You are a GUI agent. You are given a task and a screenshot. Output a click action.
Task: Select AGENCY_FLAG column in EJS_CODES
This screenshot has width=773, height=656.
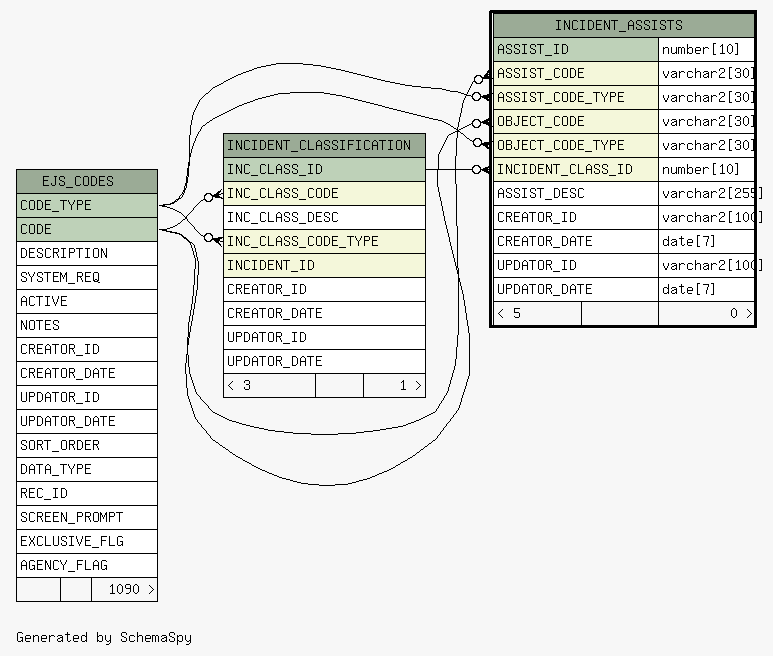click(87, 565)
